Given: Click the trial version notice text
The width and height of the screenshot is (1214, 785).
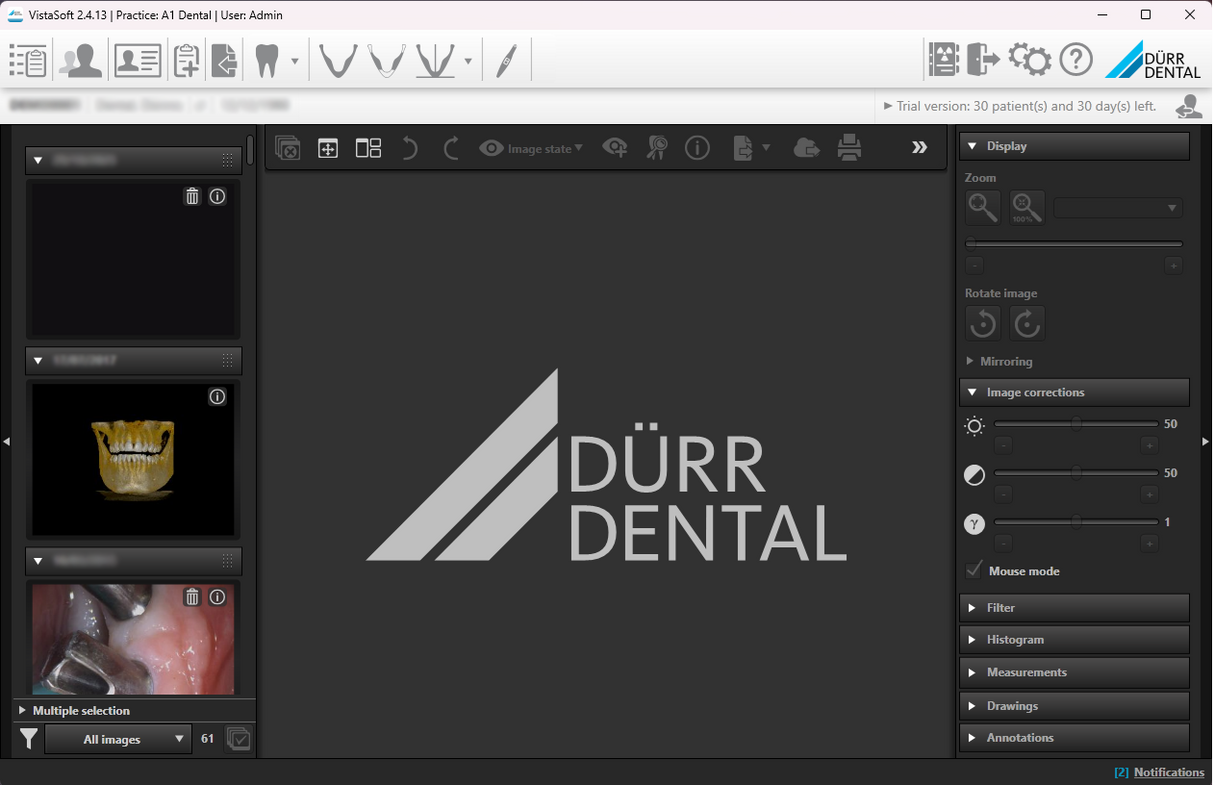Looking at the screenshot, I should [x=1020, y=106].
